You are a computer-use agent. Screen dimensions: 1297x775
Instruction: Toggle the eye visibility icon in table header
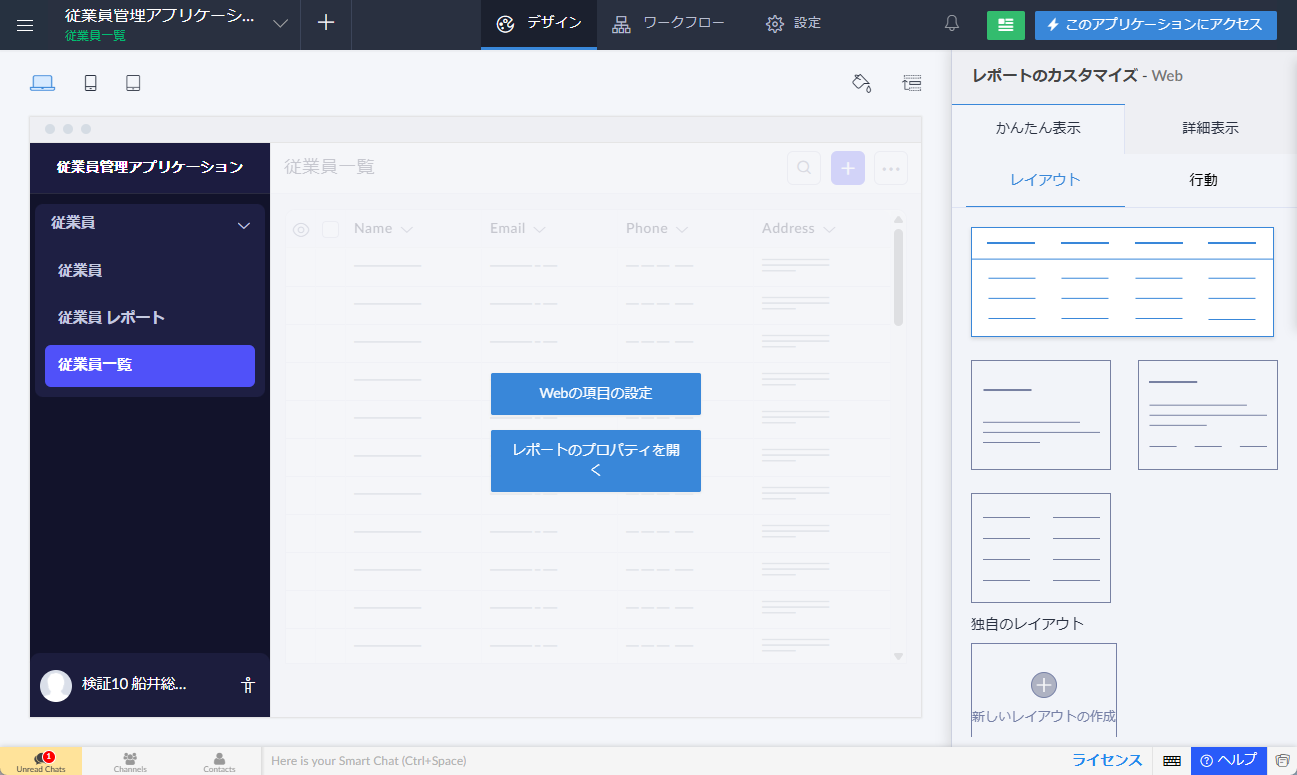pyautogui.click(x=301, y=230)
